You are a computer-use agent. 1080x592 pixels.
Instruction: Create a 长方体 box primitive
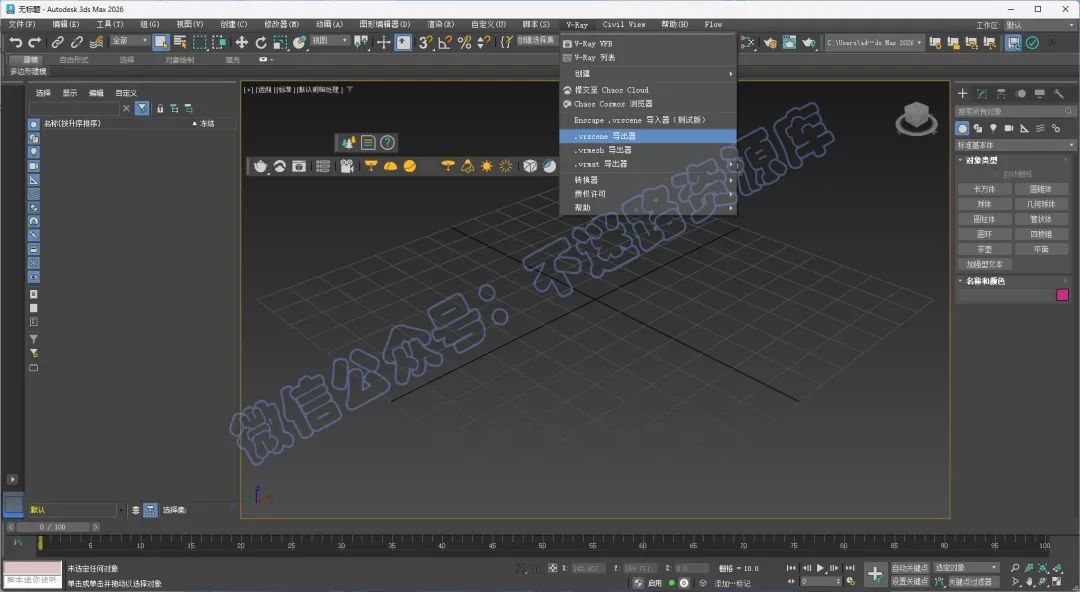(x=984, y=189)
